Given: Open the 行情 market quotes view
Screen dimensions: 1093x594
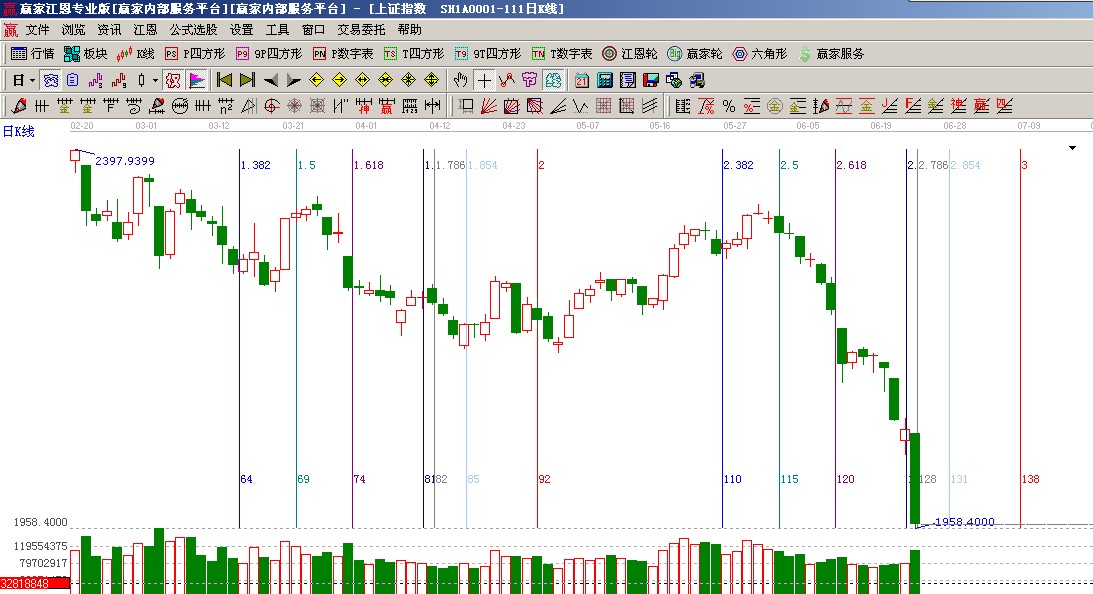Looking at the screenshot, I should [x=33, y=54].
